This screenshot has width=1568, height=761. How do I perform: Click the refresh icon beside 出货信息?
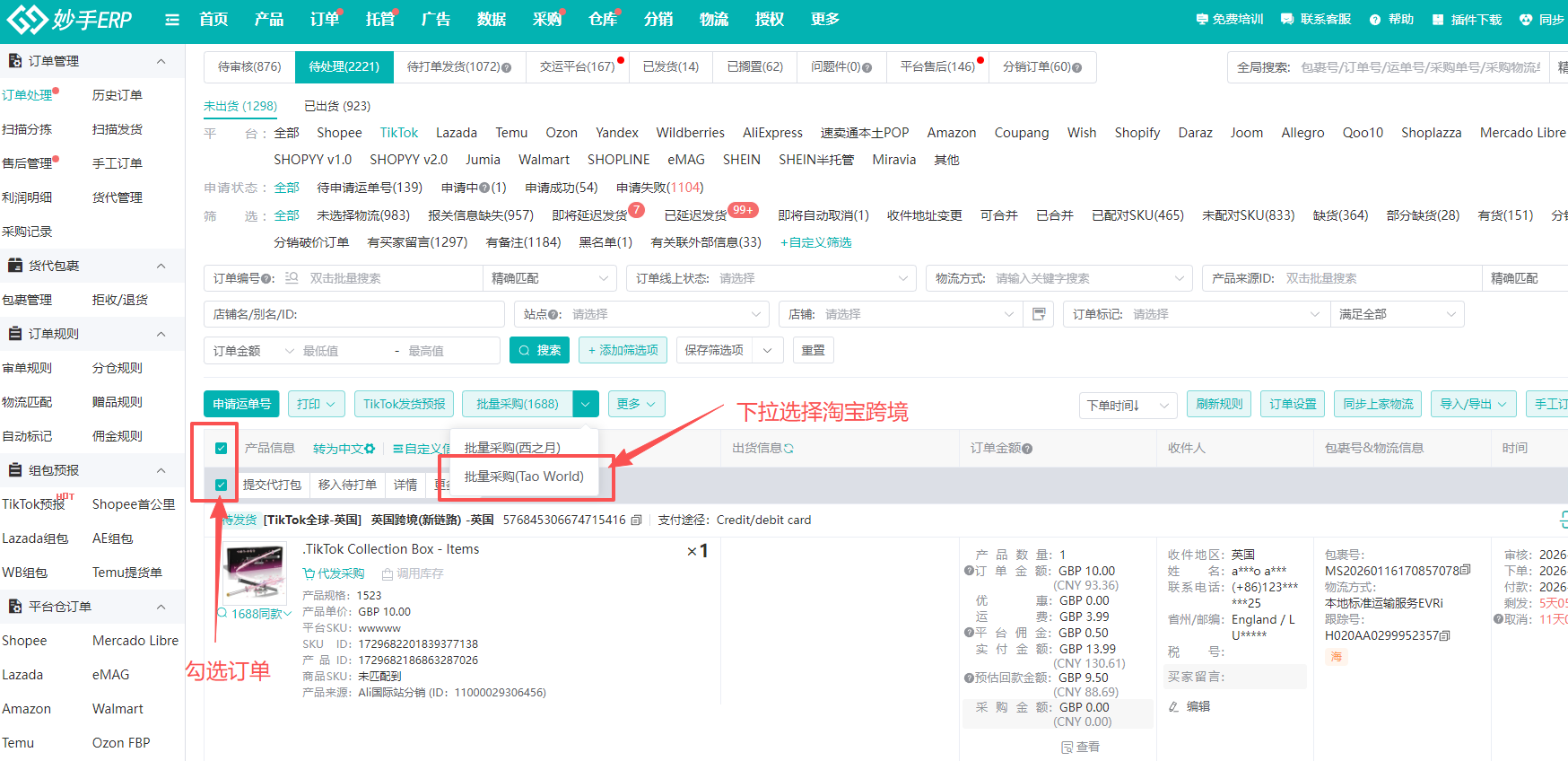click(x=788, y=449)
